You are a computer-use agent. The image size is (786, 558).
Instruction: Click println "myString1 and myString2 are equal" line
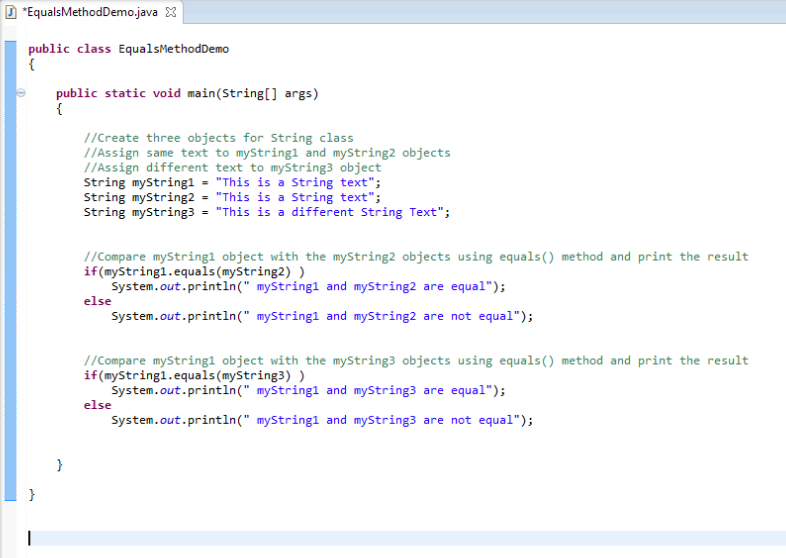308,287
